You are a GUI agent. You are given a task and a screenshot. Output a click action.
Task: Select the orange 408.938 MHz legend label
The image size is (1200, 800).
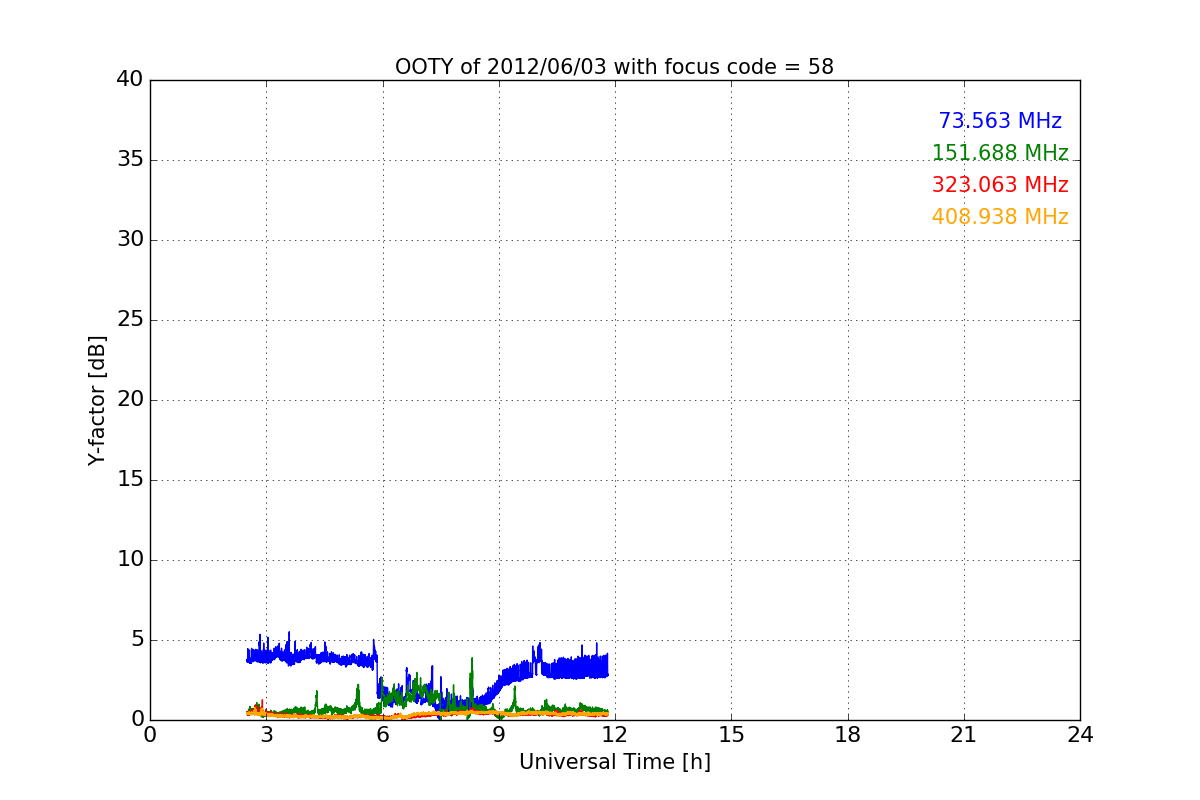[1000, 217]
